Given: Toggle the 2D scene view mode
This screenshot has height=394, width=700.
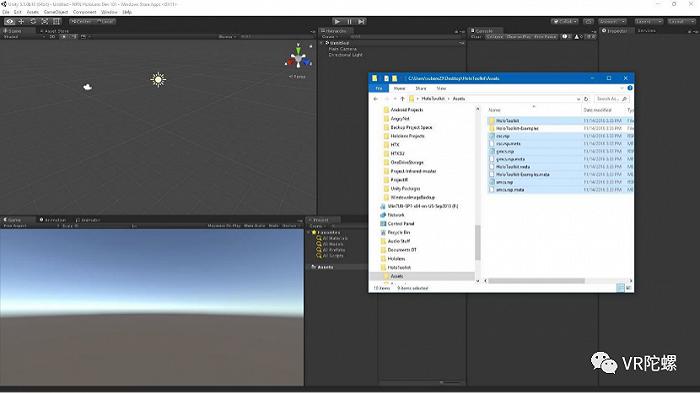Looking at the screenshot, I should pos(53,37).
